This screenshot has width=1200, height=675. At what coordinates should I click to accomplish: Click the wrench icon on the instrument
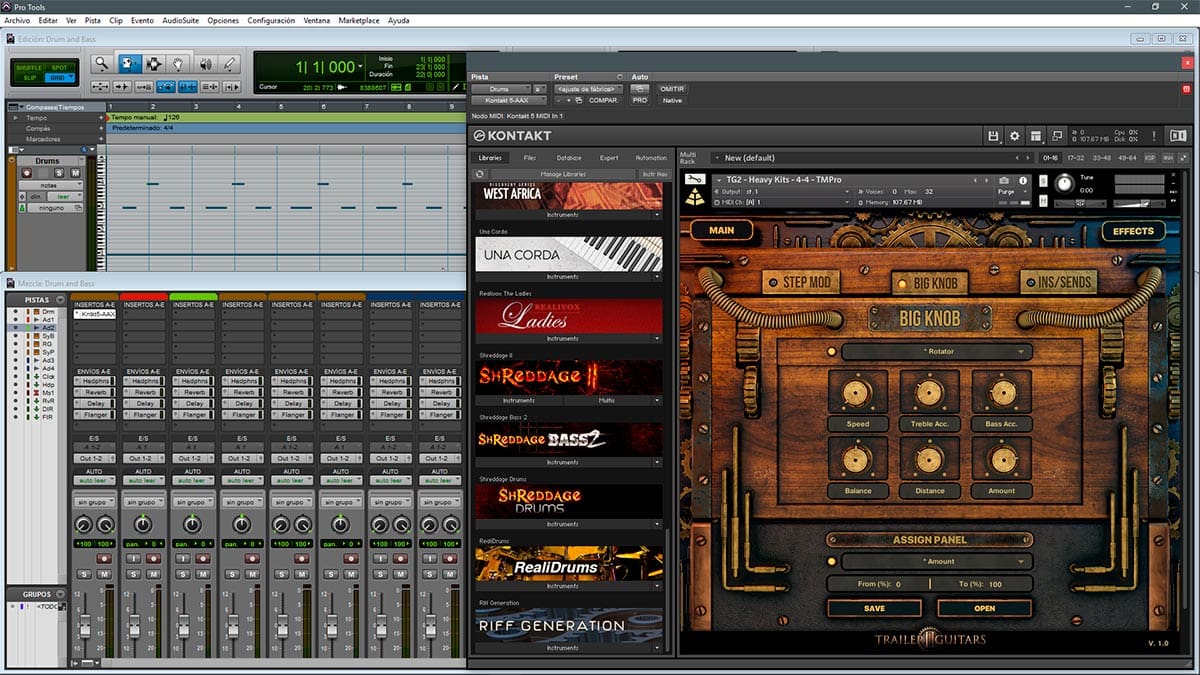tap(694, 179)
